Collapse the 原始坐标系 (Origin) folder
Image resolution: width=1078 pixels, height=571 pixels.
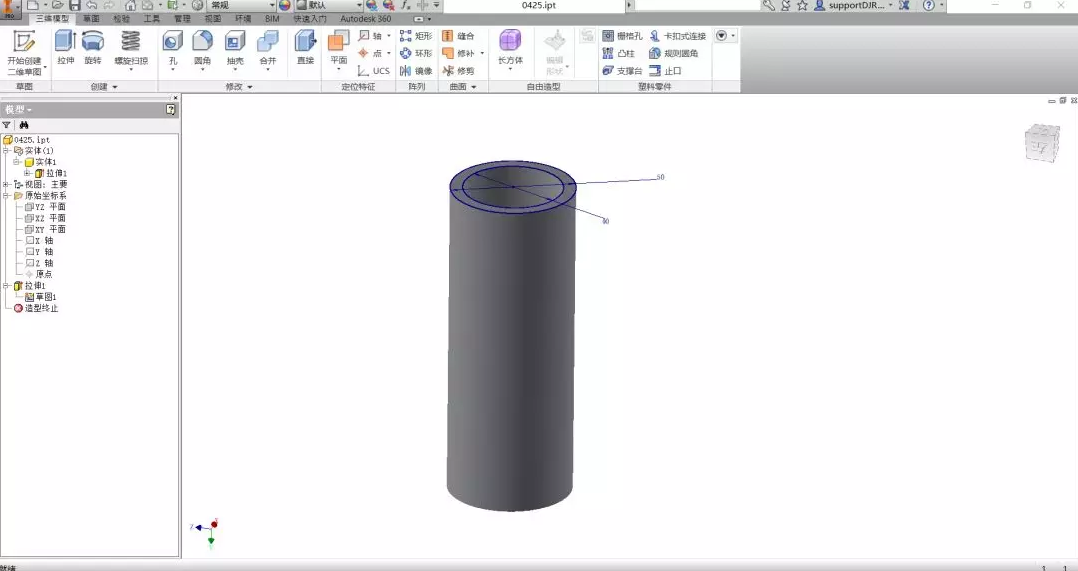(6, 196)
